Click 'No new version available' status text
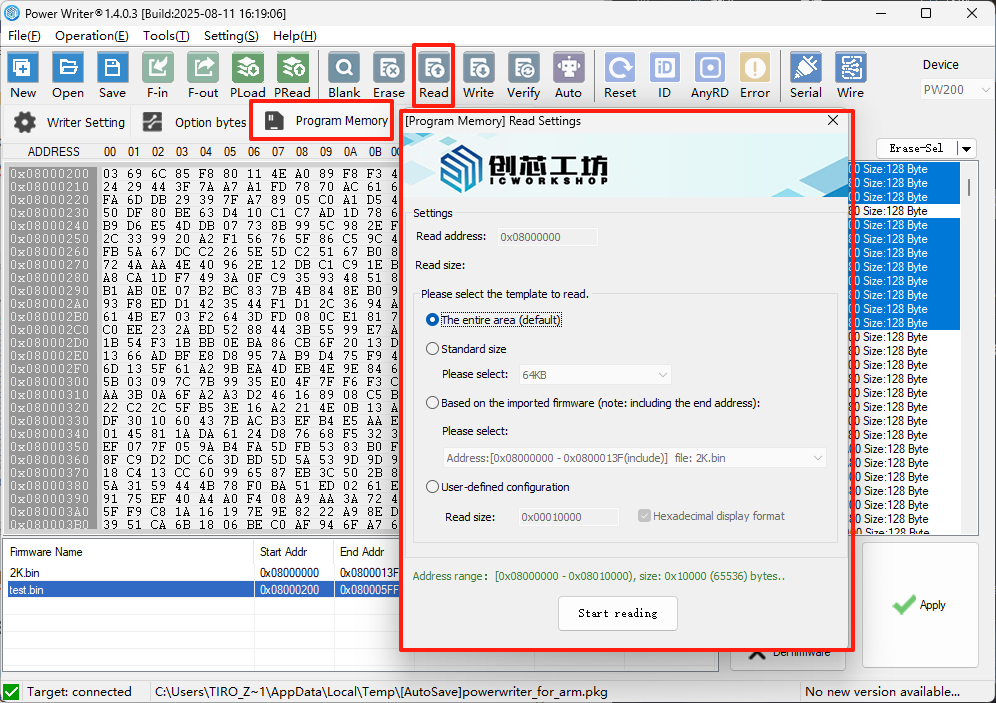The height and width of the screenshot is (703, 996). [x=882, y=692]
